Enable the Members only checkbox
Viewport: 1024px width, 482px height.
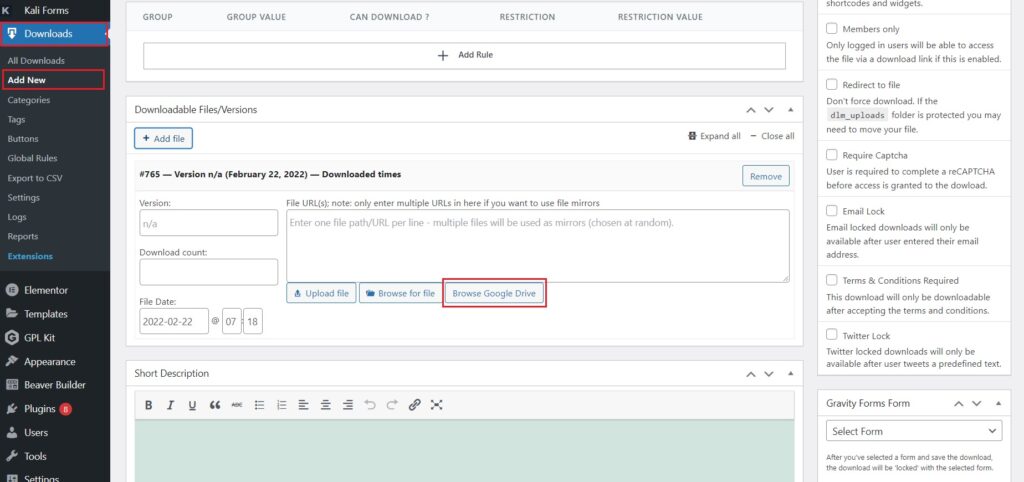coord(832,30)
